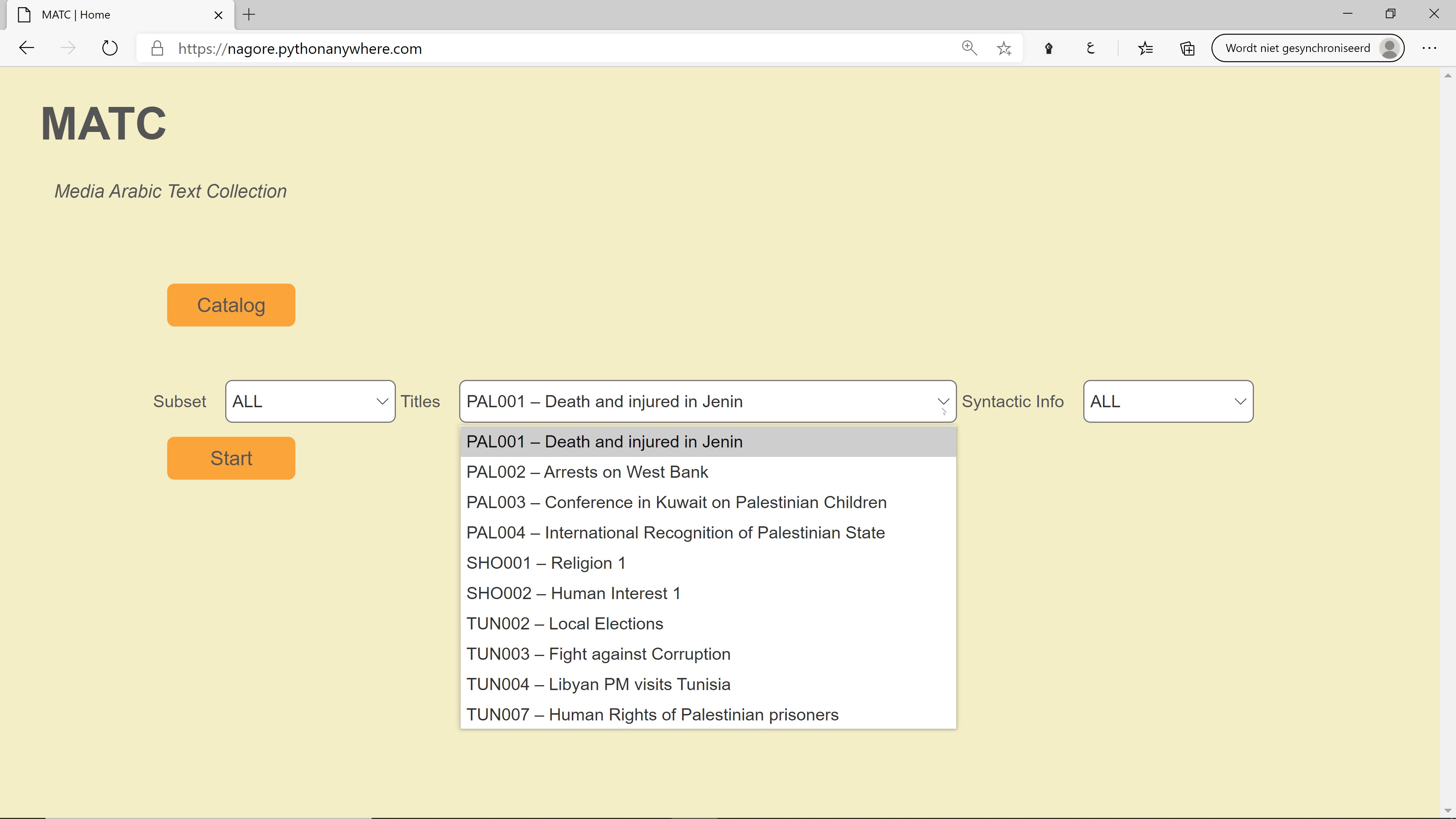Screen dimensions: 1456x819
Task: Select the MATC | Home tab
Action: [120, 15]
